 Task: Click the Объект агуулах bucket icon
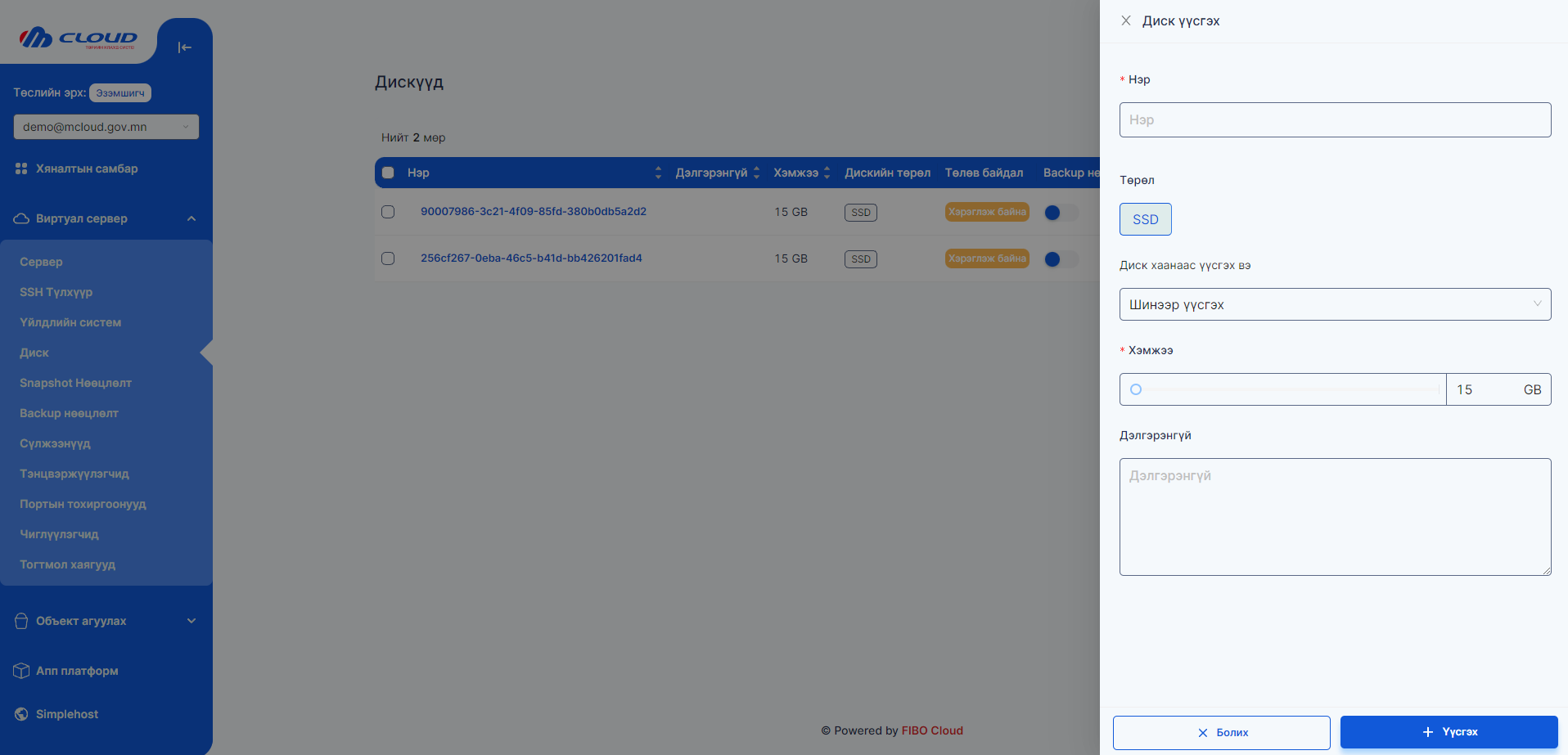pos(21,621)
